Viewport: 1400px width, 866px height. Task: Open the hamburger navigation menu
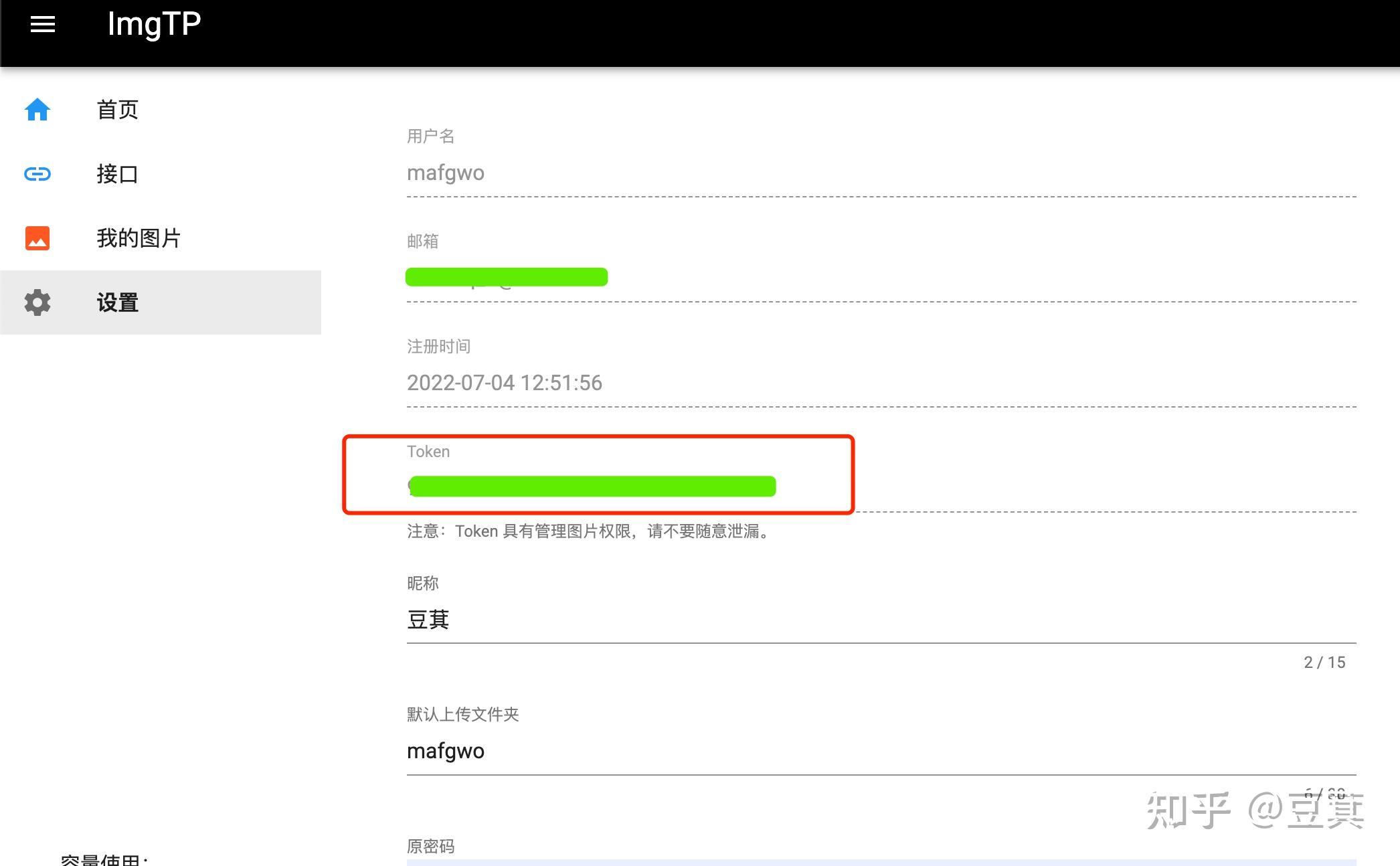coord(43,25)
